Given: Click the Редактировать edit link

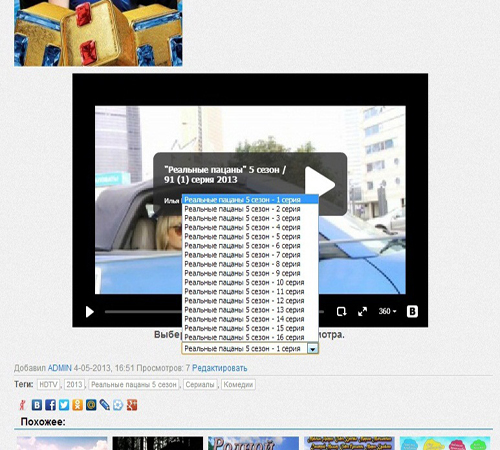Looking at the screenshot, I should (x=220, y=368).
